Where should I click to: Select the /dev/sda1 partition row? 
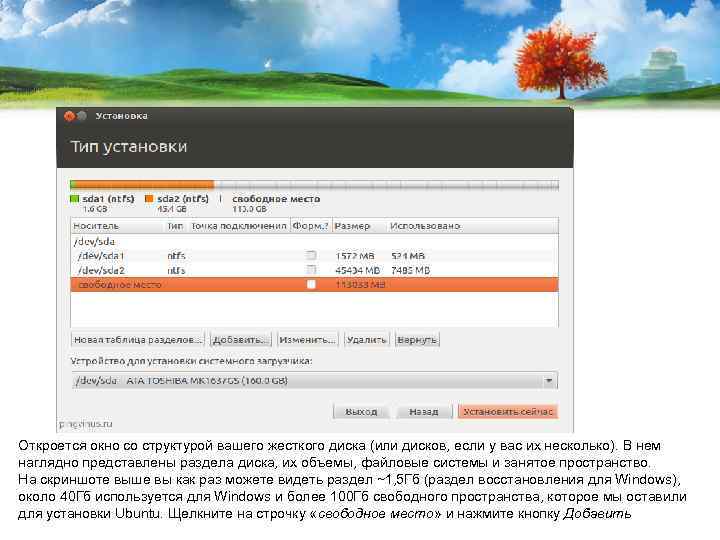pyautogui.click(x=315, y=255)
